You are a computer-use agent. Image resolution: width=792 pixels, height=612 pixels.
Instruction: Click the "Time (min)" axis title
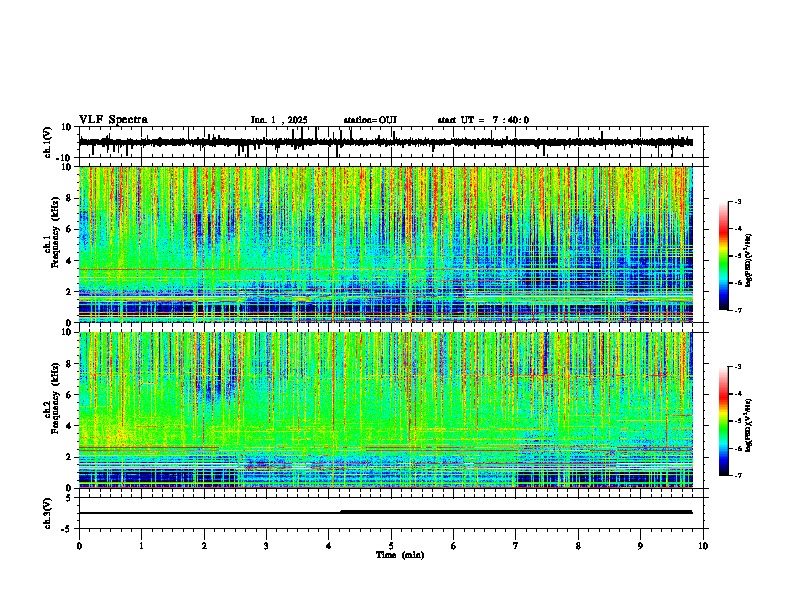[400, 555]
